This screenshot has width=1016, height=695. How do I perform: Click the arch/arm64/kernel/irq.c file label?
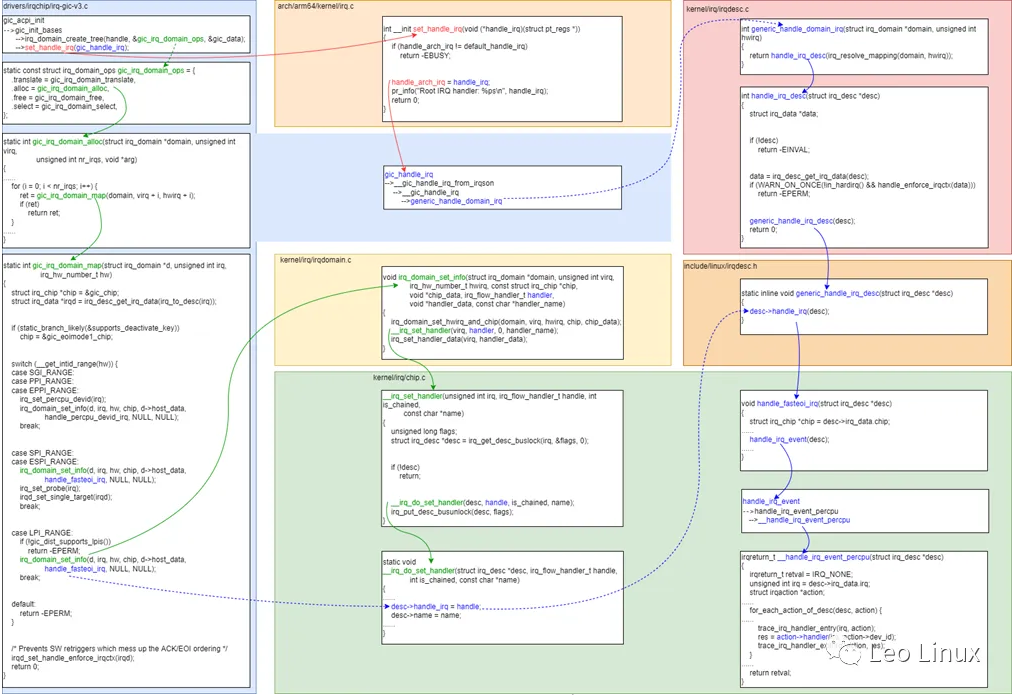click(x=316, y=7)
